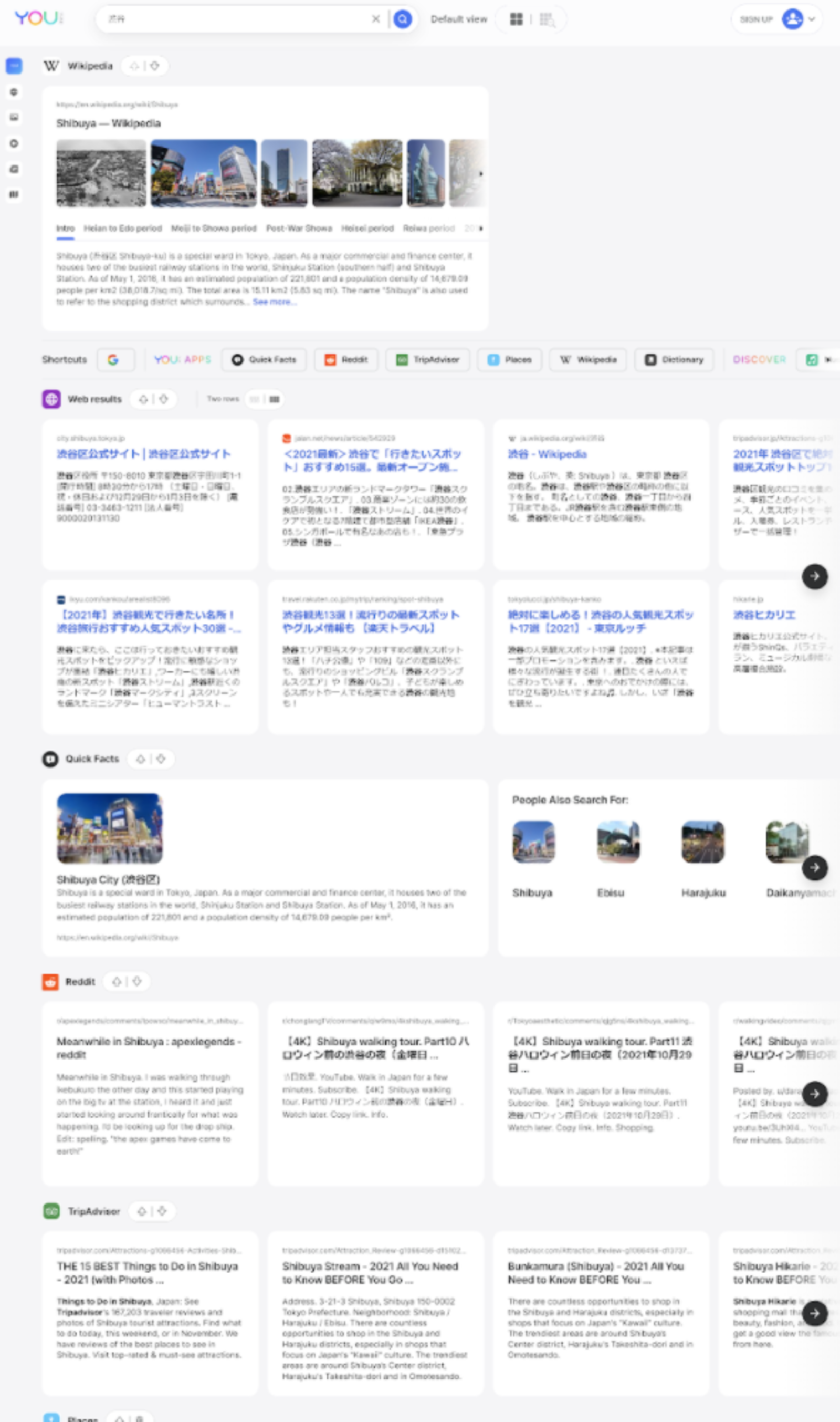Open the Intro tab in Wikipedia card

65,228
